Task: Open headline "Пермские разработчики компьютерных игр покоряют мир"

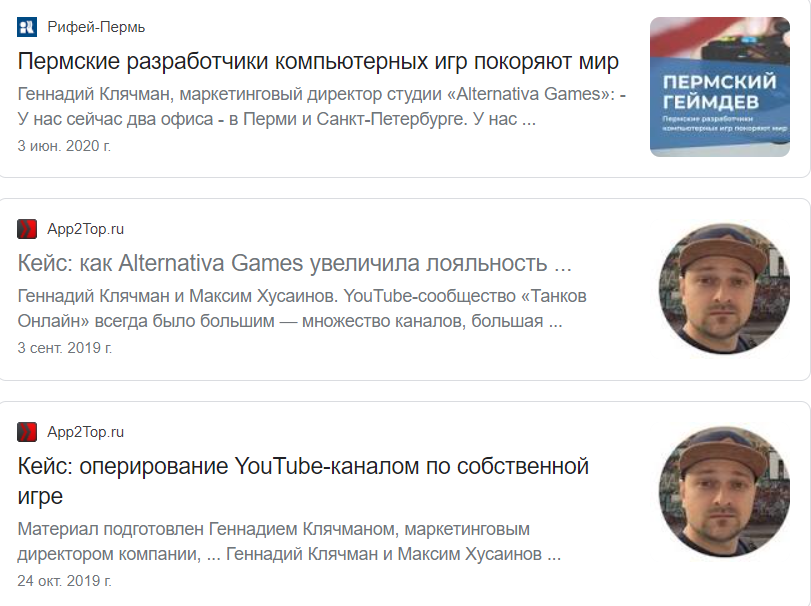Action: pyautogui.click(x=318, y=61)
